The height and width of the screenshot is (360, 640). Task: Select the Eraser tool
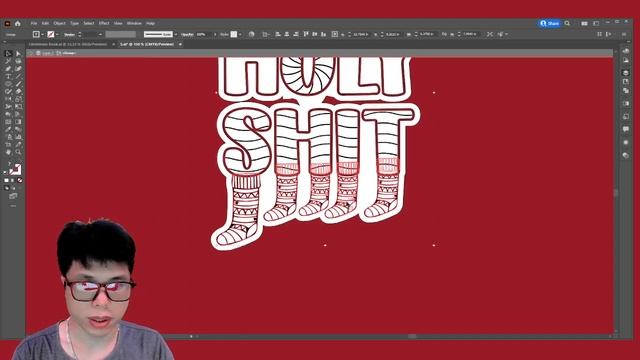tap(18, 91)
